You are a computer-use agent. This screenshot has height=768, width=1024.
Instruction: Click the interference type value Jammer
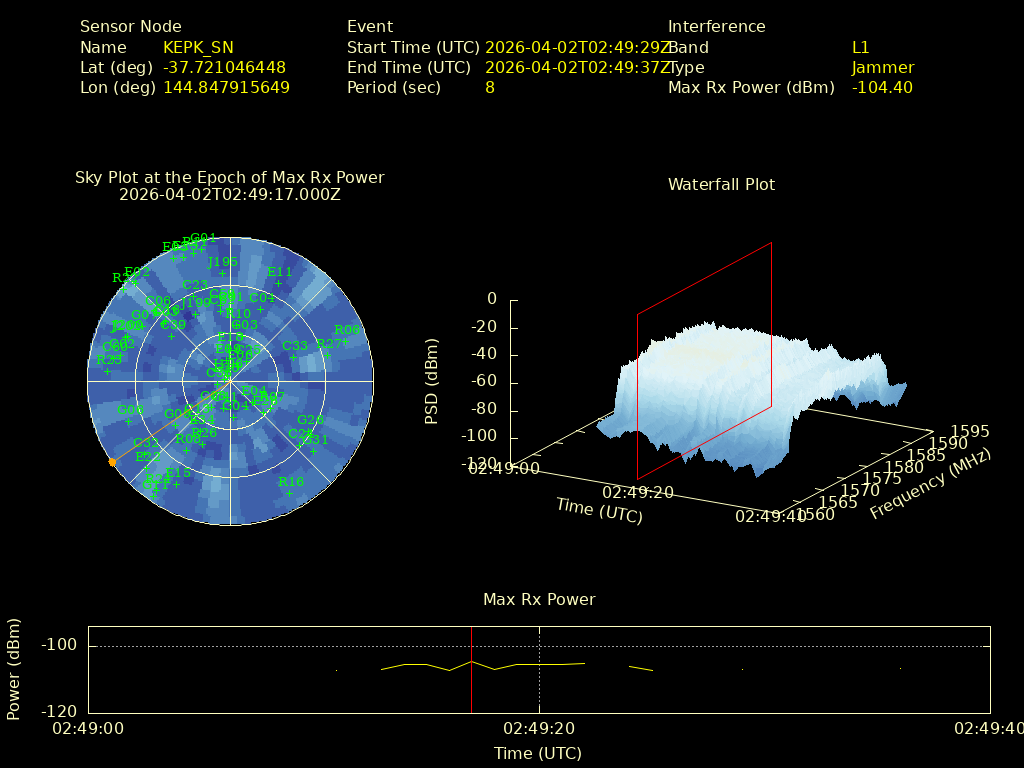pyautogui.click(x=882, y=68)
